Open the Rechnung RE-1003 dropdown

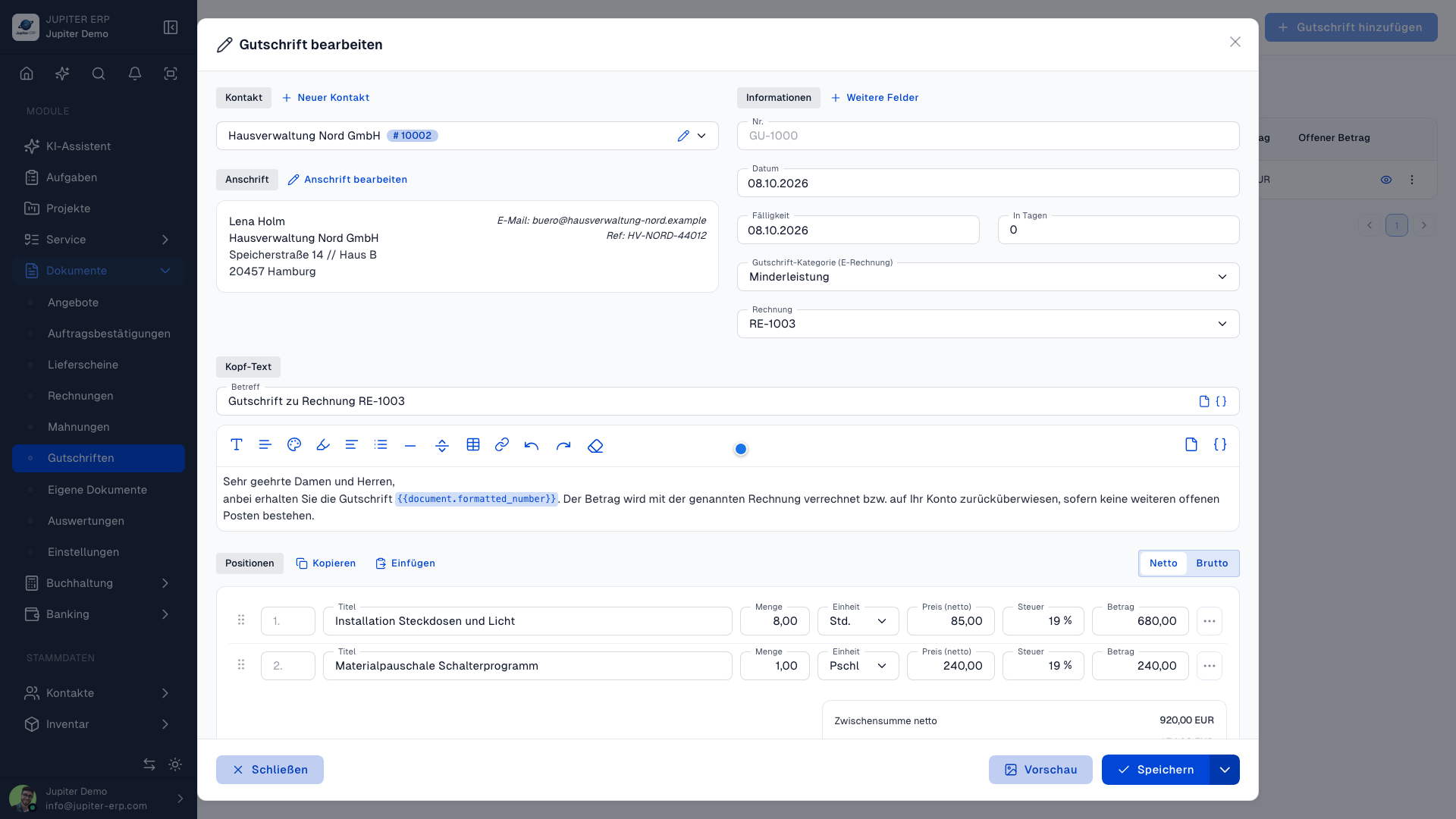pos(988,324)
